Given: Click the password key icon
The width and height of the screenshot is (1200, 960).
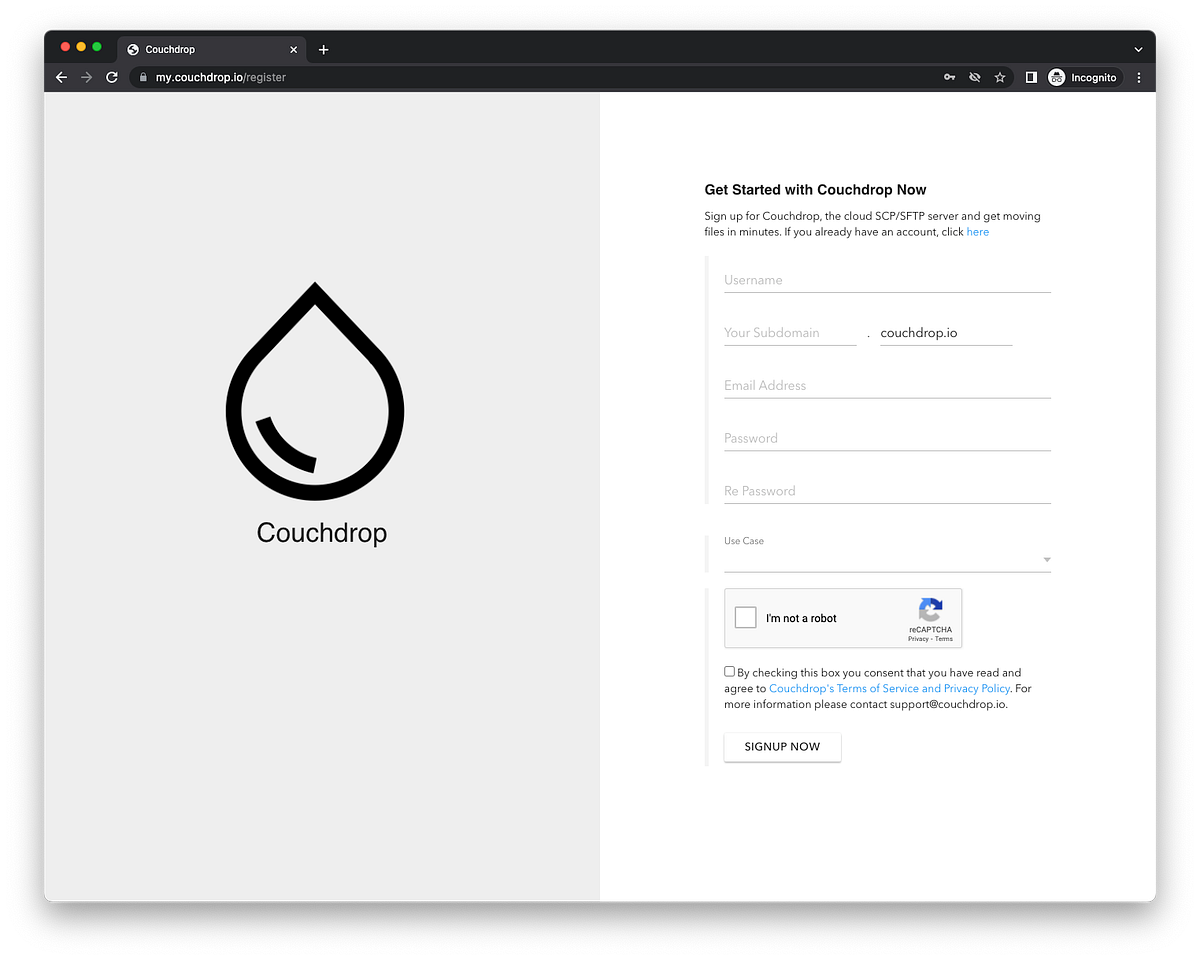Looking at the screenshot, I should point(948,76).
